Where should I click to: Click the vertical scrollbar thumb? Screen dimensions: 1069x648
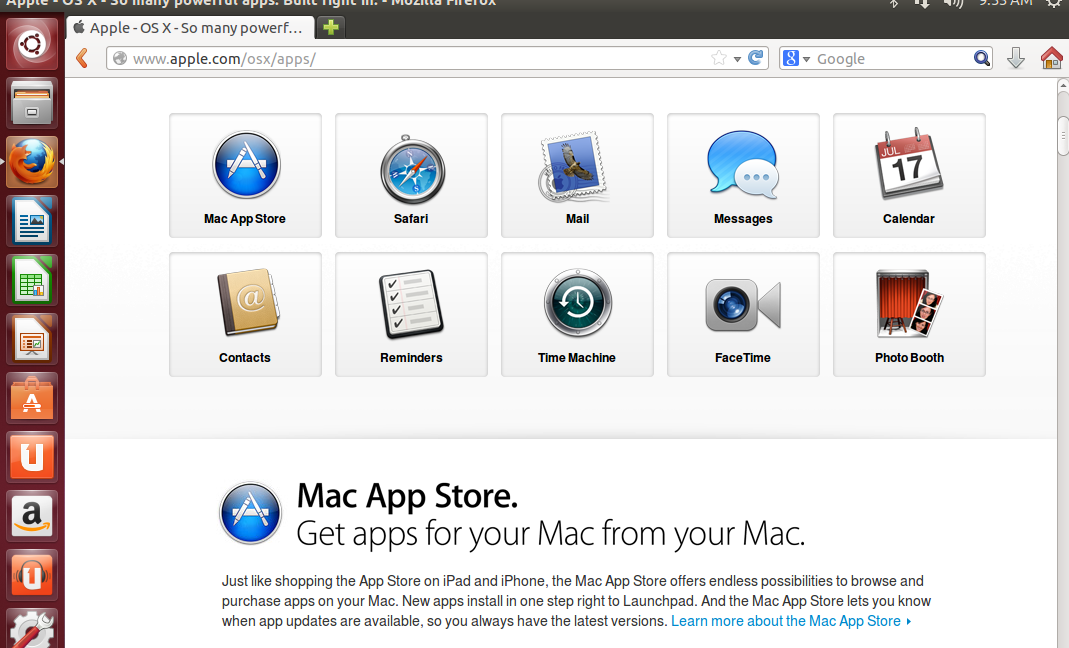tap(1062, 136)
